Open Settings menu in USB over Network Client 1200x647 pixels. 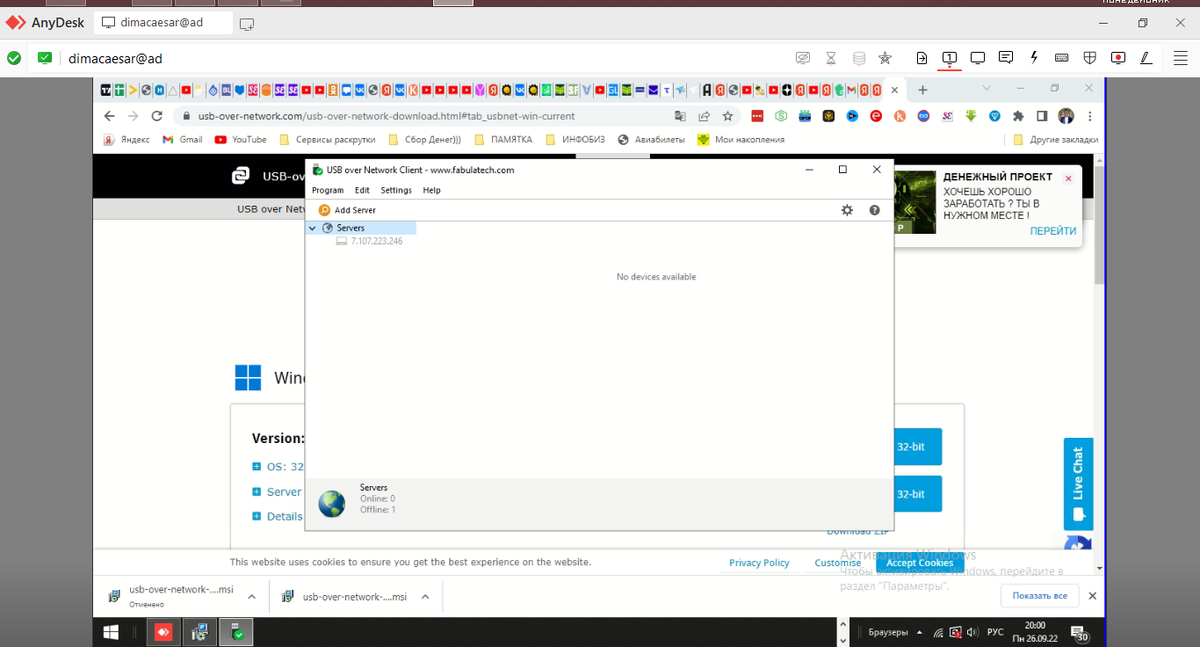[396, 190]
